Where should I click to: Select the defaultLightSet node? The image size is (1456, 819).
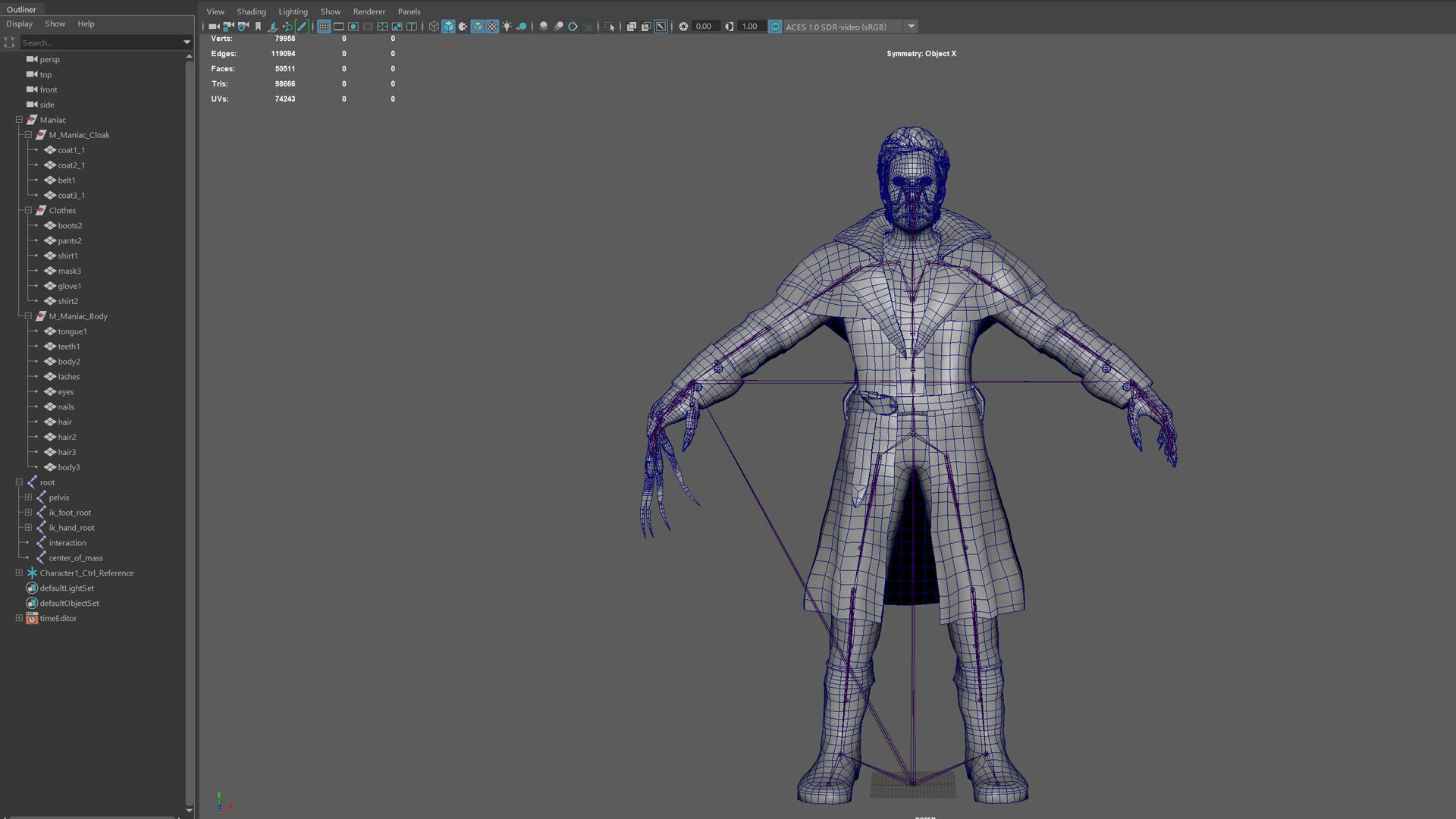(67, 588)
